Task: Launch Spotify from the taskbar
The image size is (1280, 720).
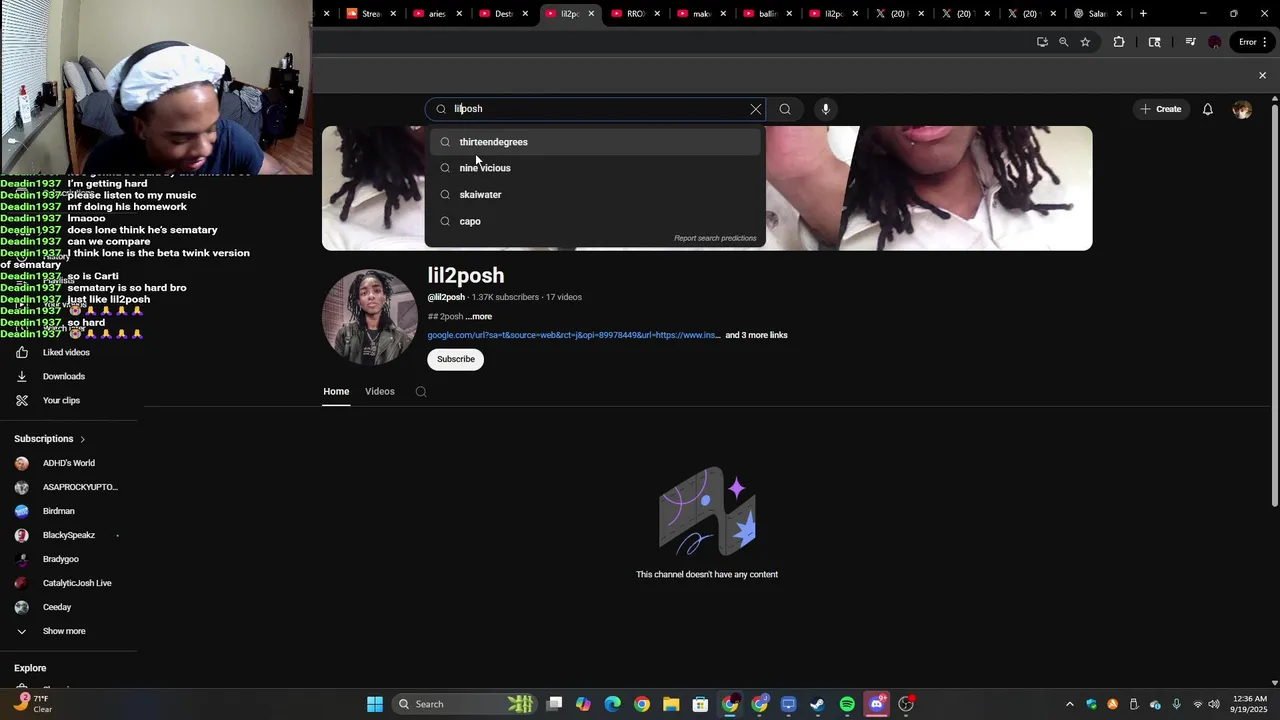Action: [847, 704]
